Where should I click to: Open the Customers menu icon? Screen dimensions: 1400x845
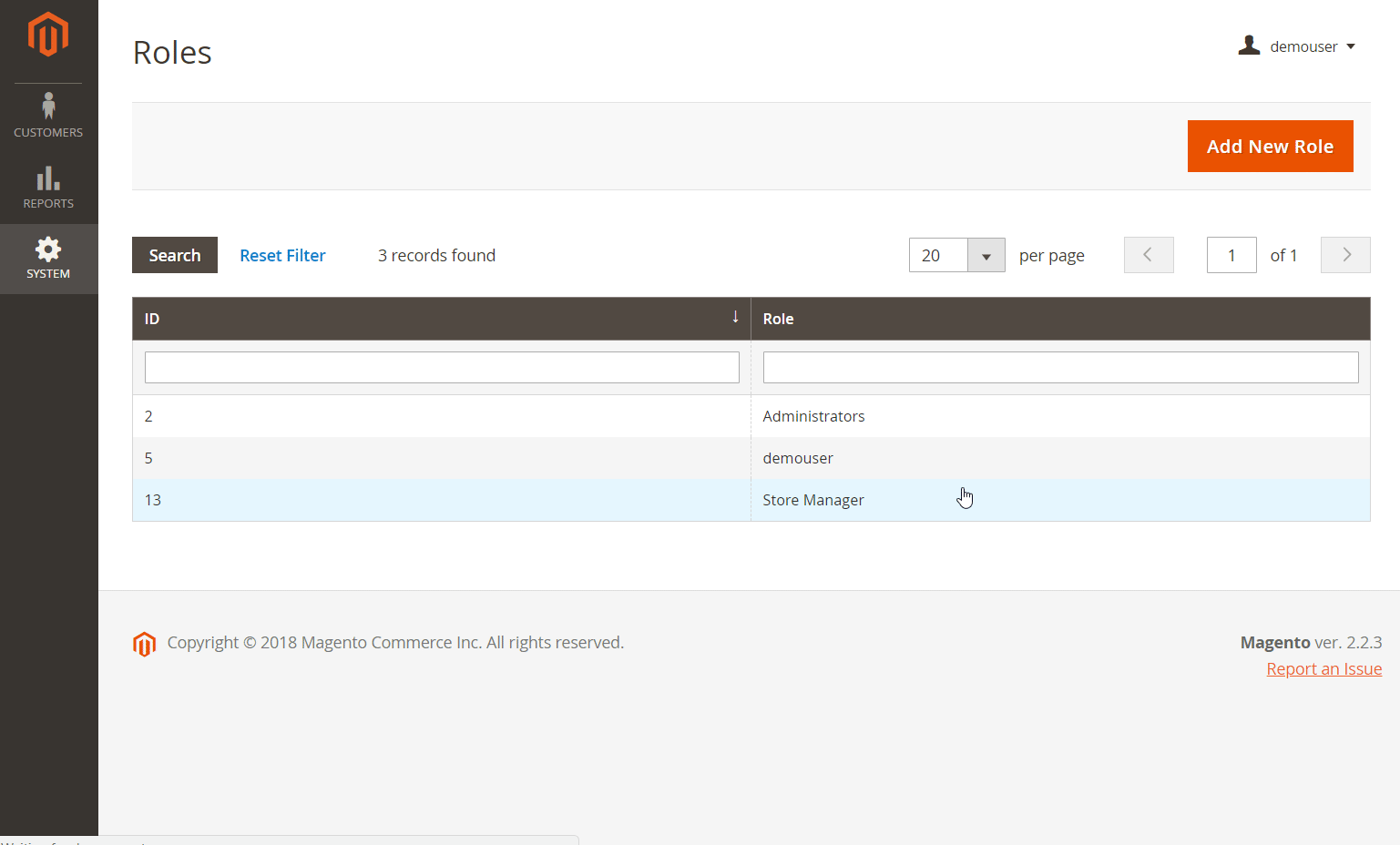(48, 106)
